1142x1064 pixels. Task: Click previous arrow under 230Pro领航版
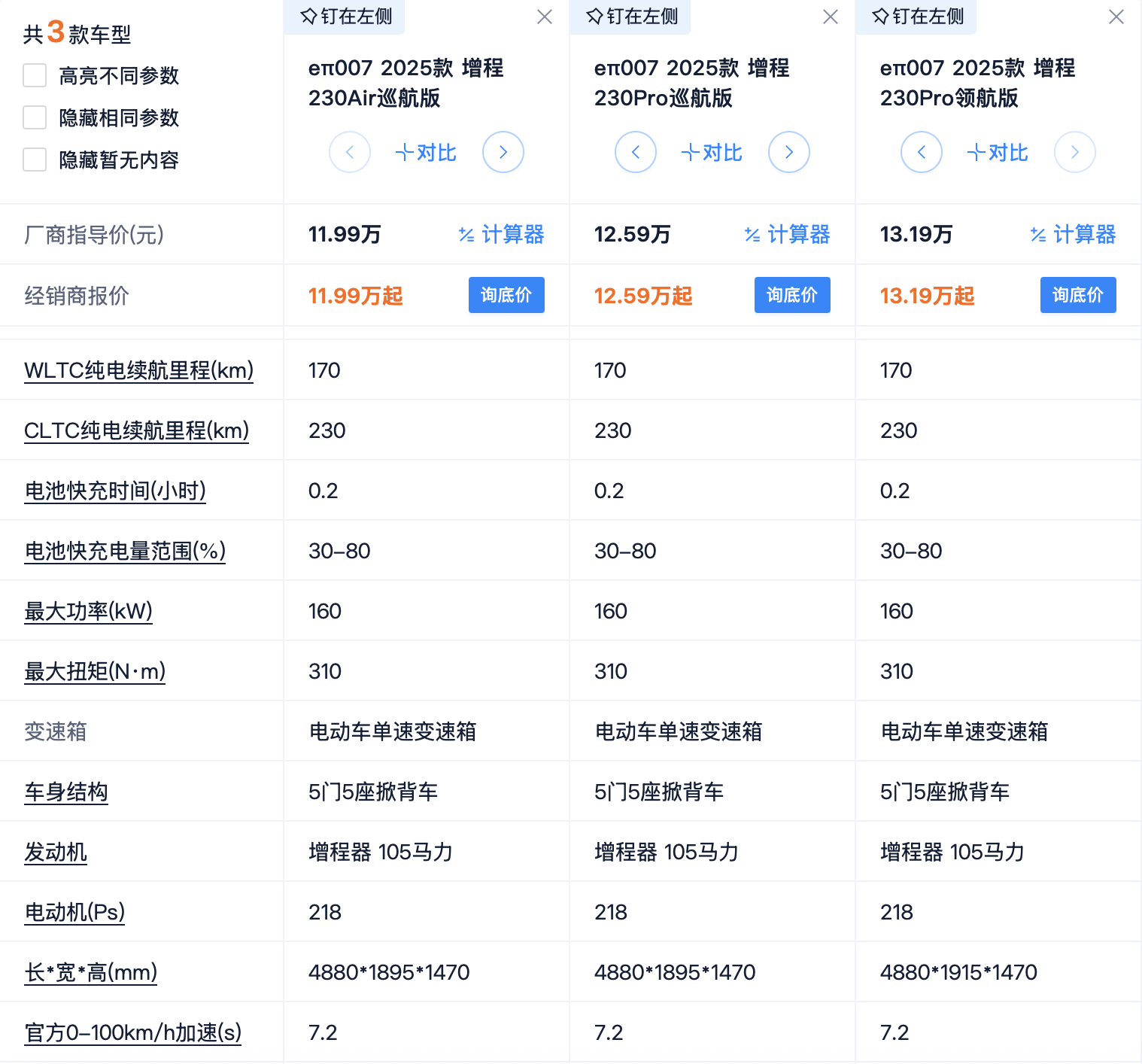point(922,152)
